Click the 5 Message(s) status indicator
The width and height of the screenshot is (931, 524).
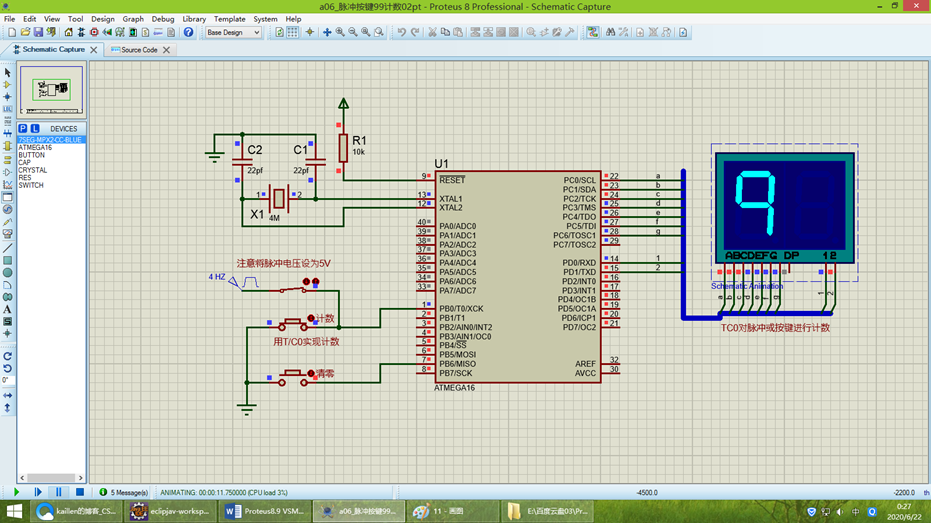[124, 492]
